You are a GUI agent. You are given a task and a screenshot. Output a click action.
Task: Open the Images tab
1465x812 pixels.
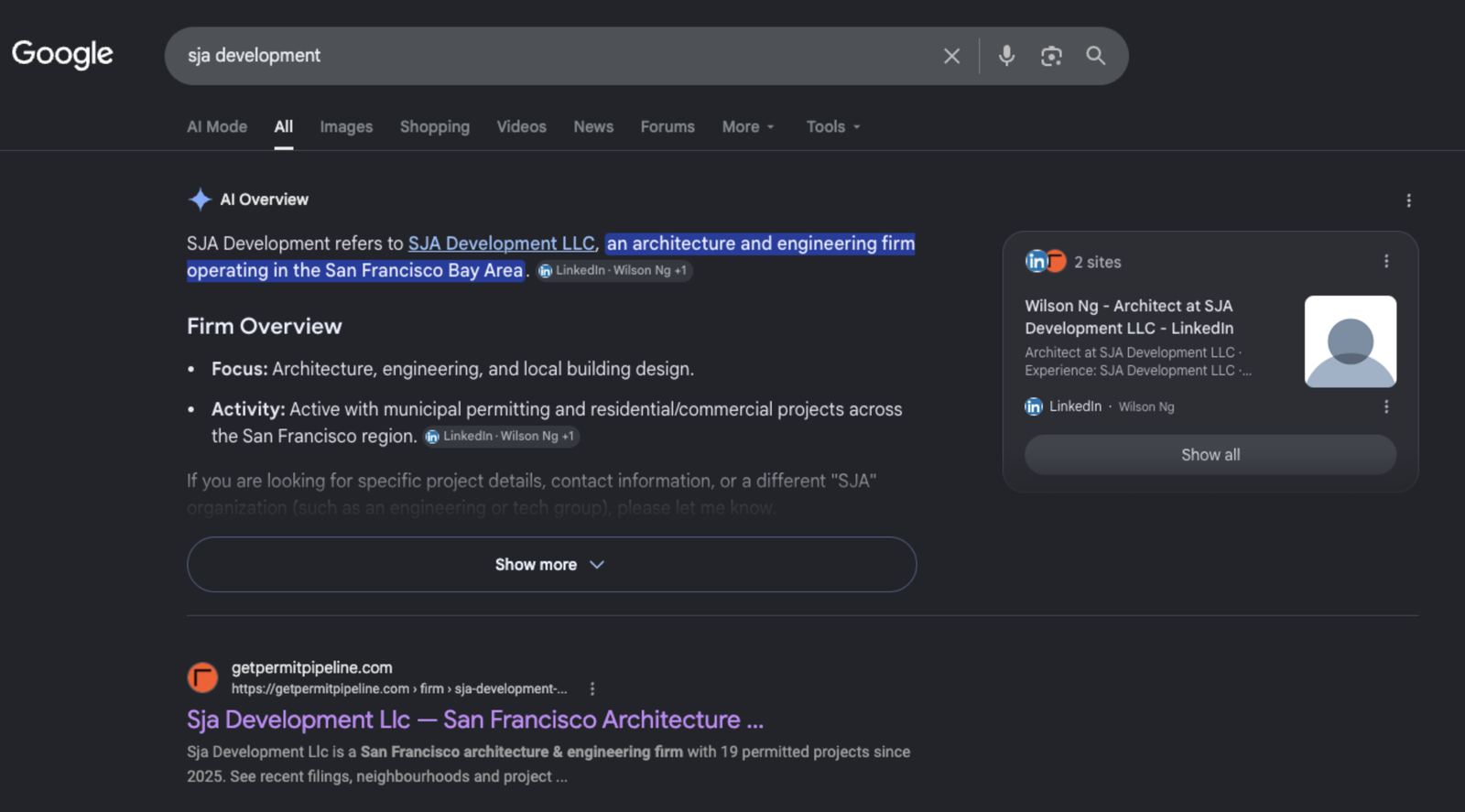(x=346, y=126)
